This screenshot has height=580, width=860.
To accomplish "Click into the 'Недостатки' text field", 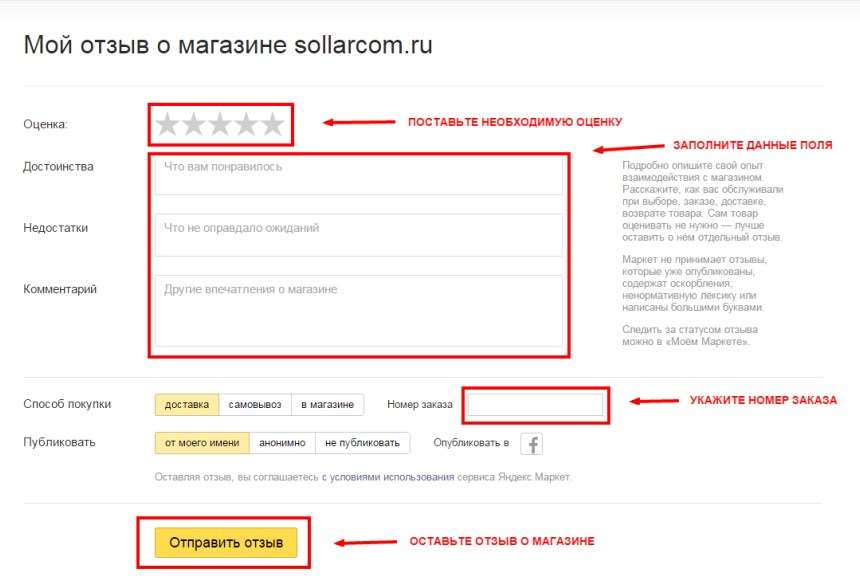I will click(359, 235).
